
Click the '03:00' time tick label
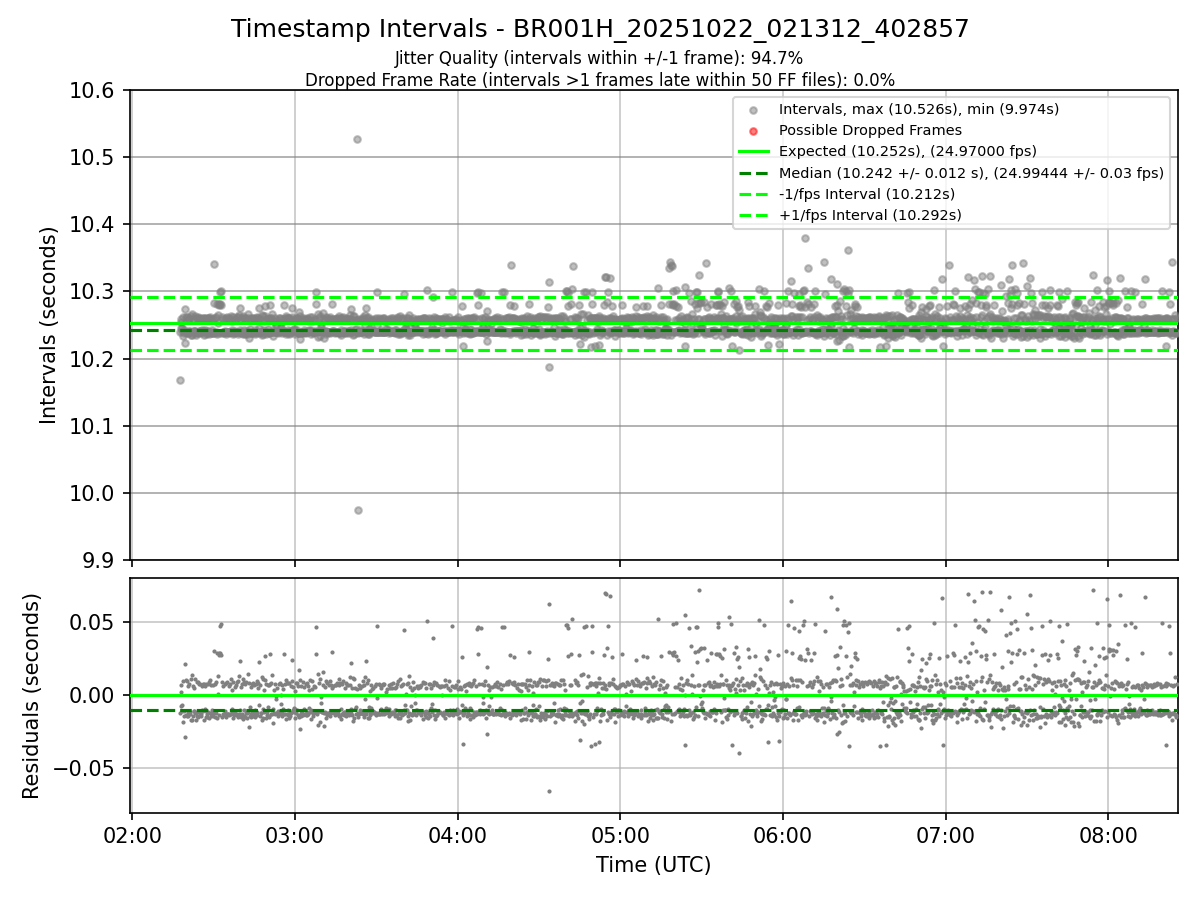tap(295, 835)
